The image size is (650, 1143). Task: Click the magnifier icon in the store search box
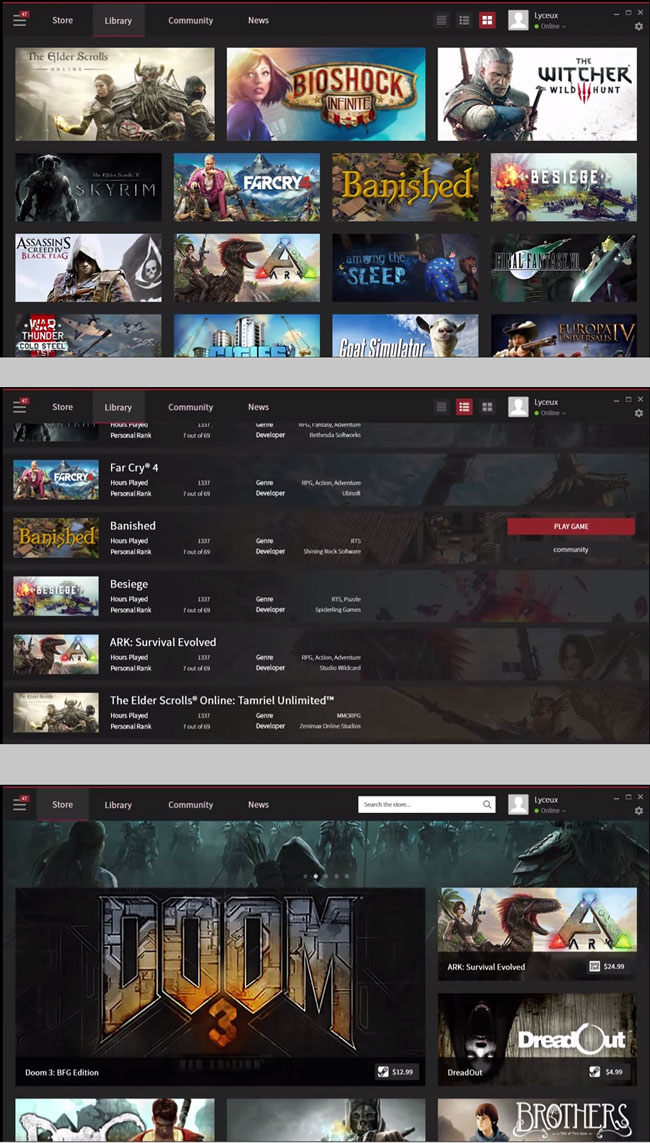pos(487,804)
